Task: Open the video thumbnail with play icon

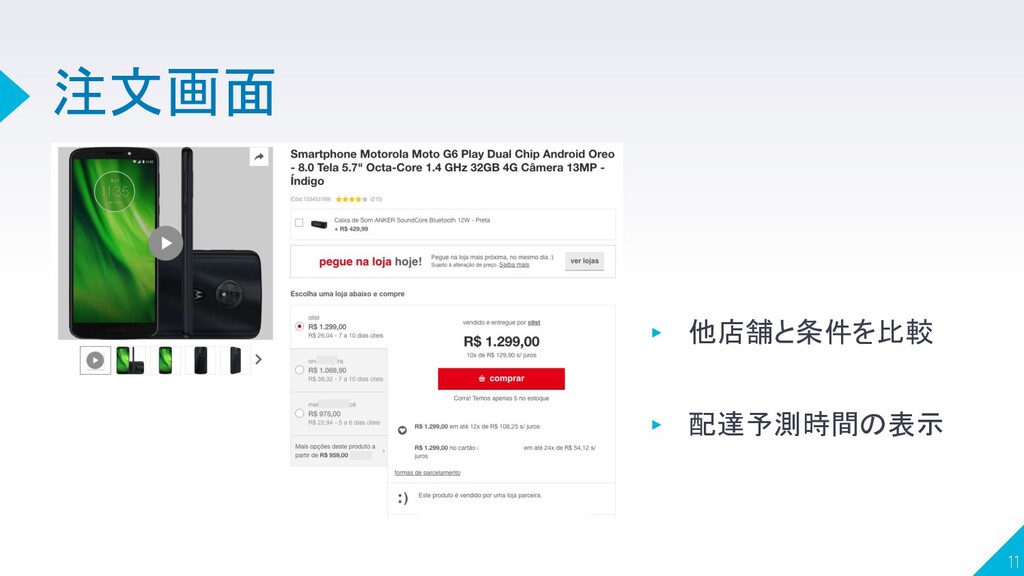Action: [x=95, y=360]
